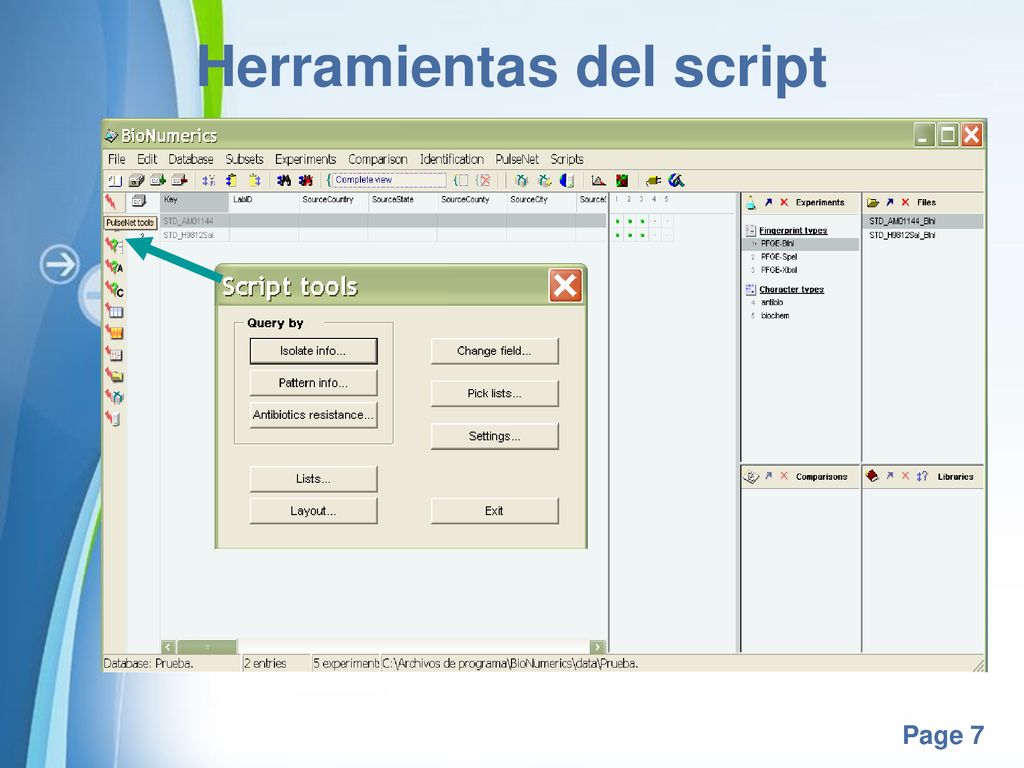
Task: Select the PFGE-XbaI fingerprint type
Action: tap(778, 270)
